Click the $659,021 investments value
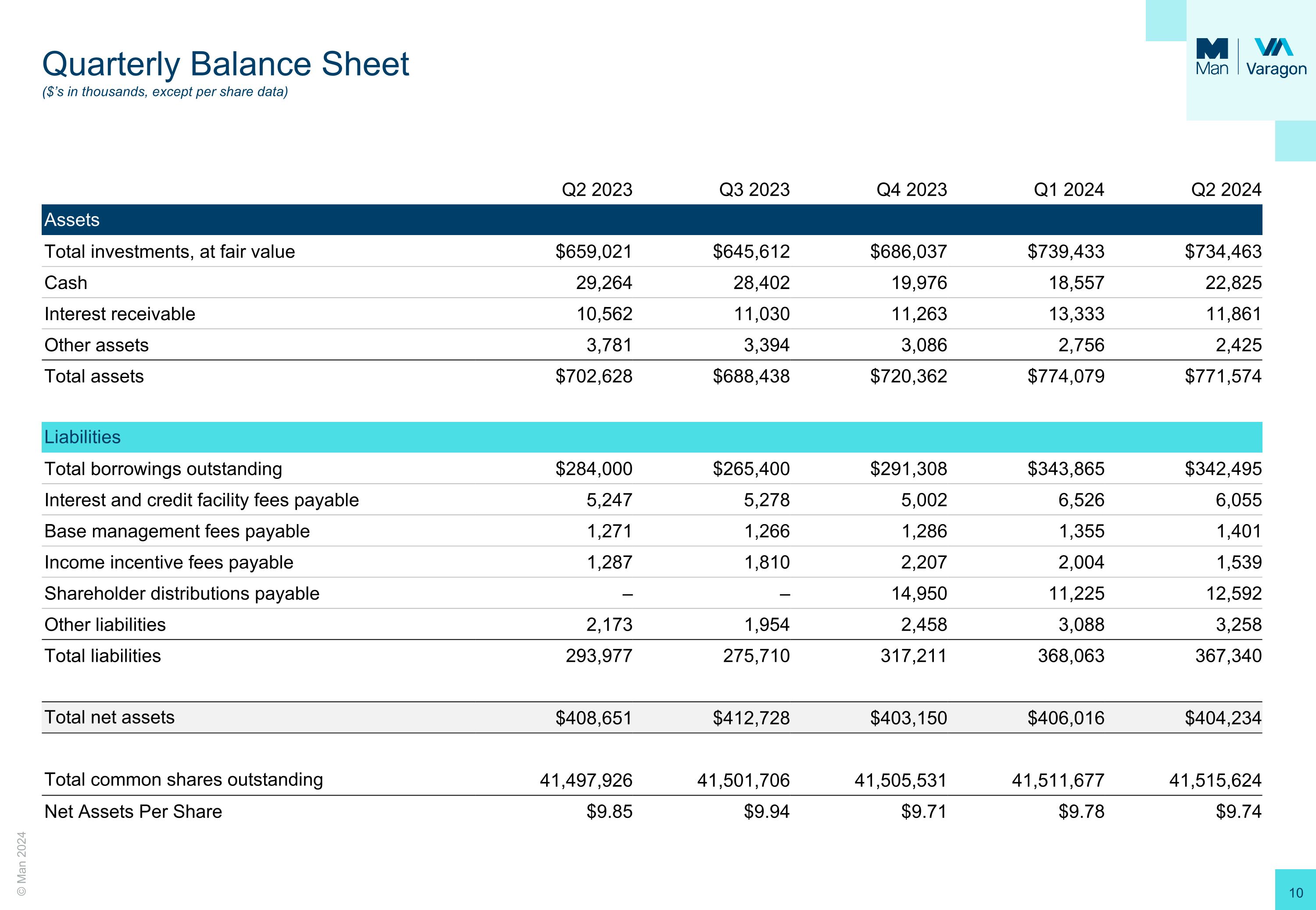Image resolution: width=1316 pixels, height=910 pixels. point(594,251)
